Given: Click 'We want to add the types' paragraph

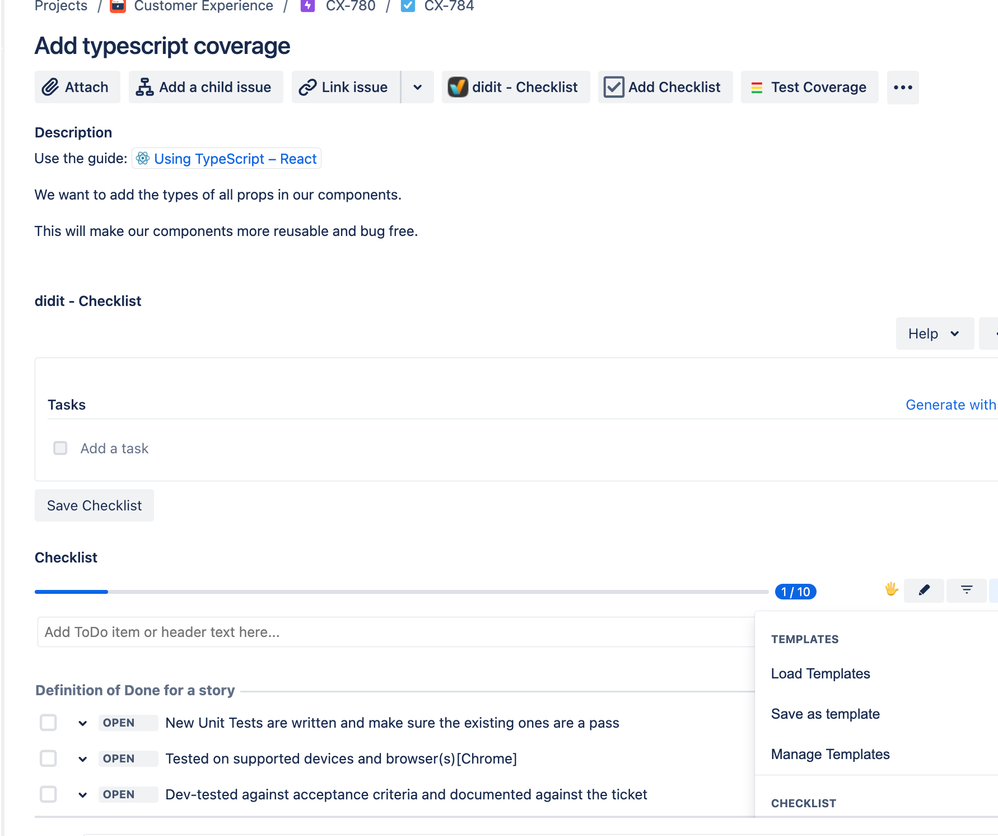Looking at the screenshot, I should point(218,195).
